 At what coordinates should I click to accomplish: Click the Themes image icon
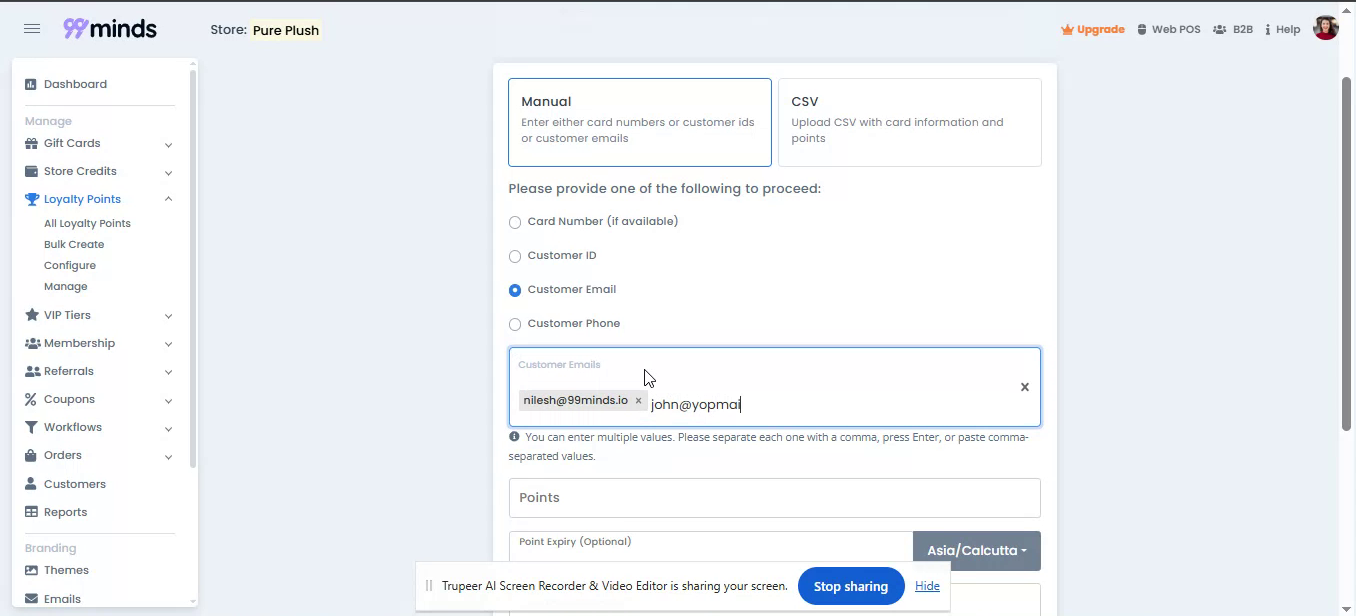click(x=31, y=570)
